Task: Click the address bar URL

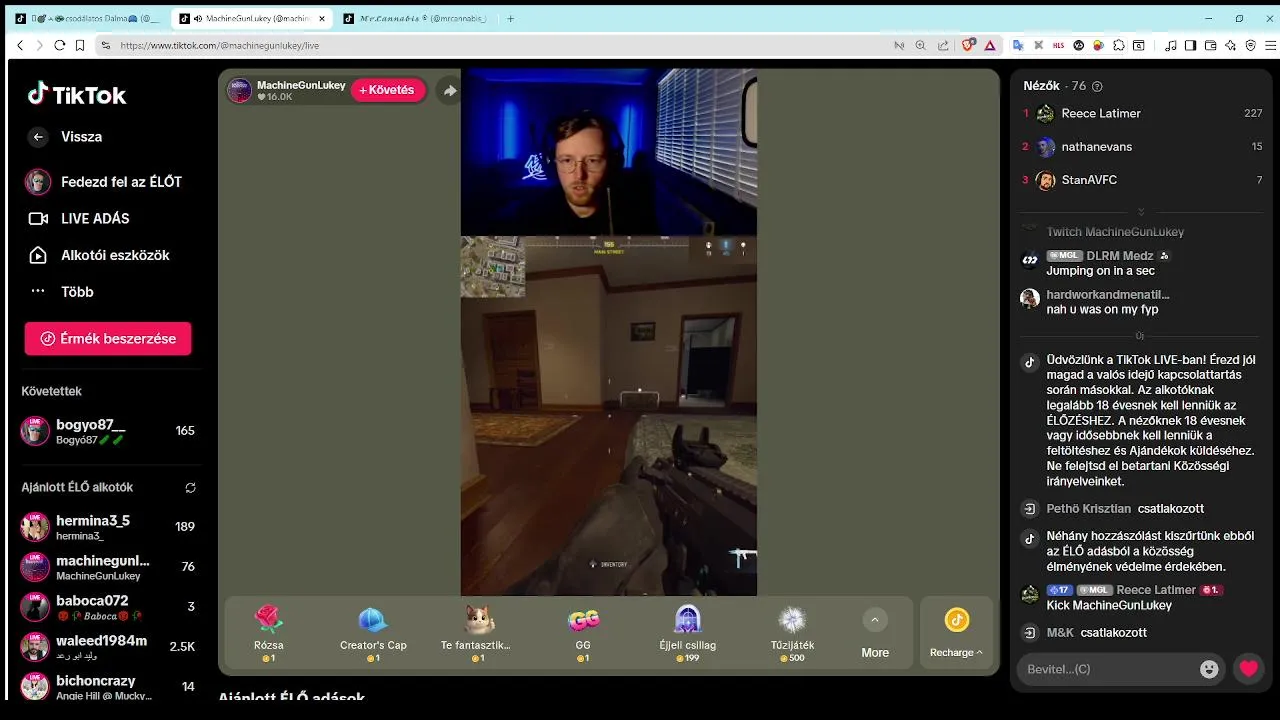Action: (219, 46)
